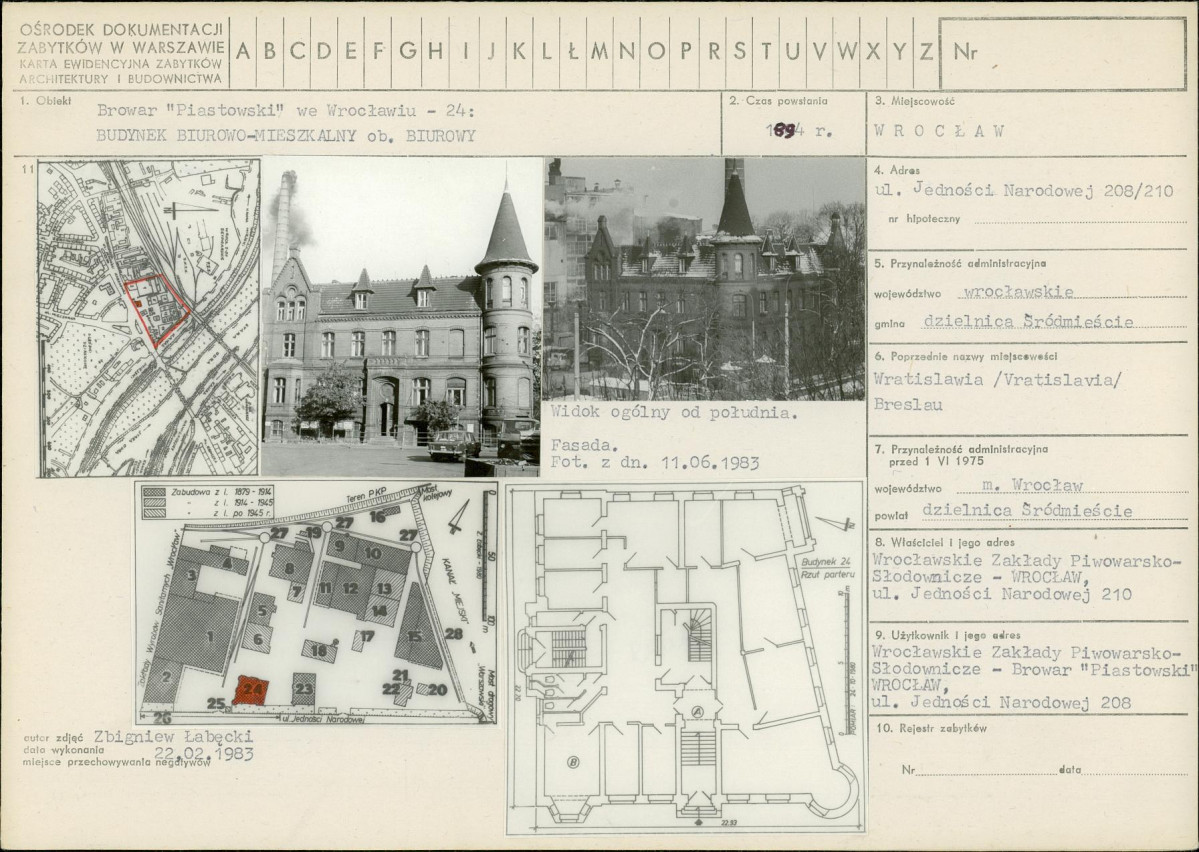Click the circled A marker on floor plan
This screenshot has height=852, width=1199.
pyautogui.click(x=697, y=711)
